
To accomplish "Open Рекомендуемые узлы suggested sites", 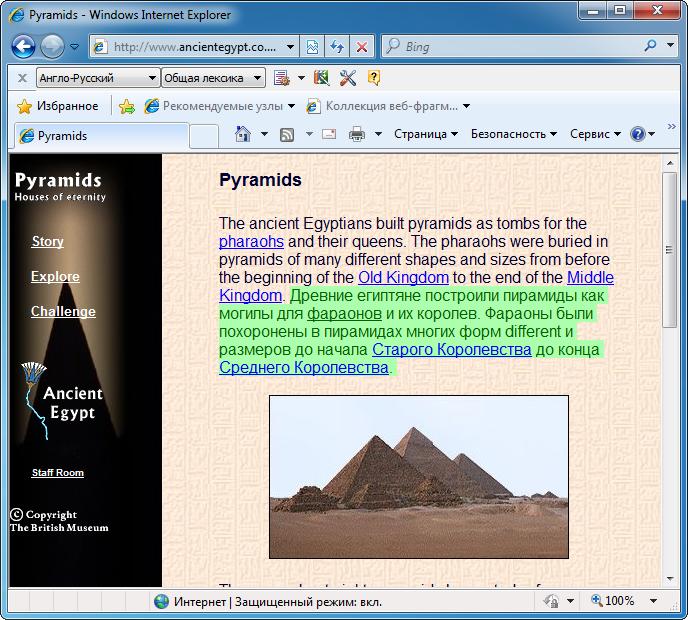I will click(219, 106).
